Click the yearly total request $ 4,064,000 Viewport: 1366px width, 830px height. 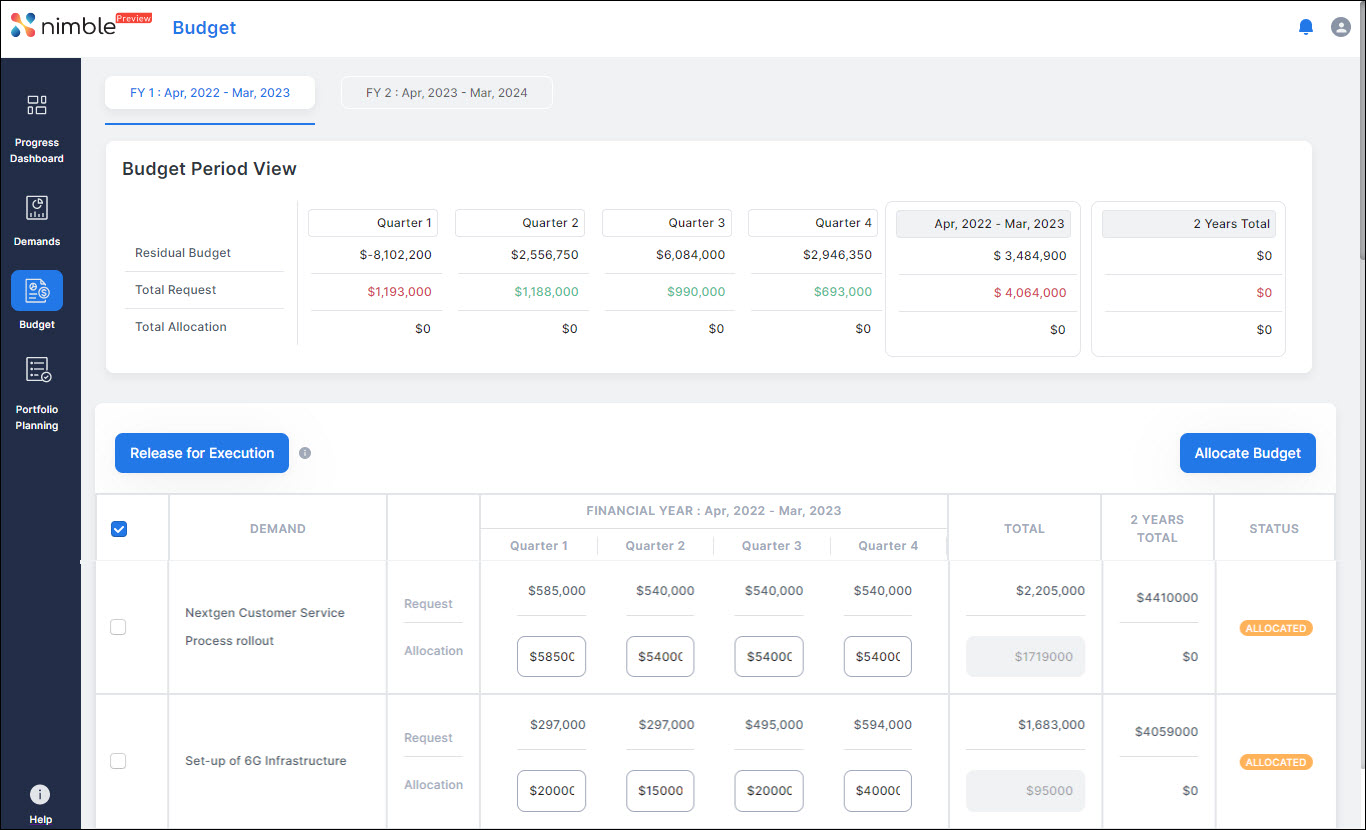tap(1030, 293)
